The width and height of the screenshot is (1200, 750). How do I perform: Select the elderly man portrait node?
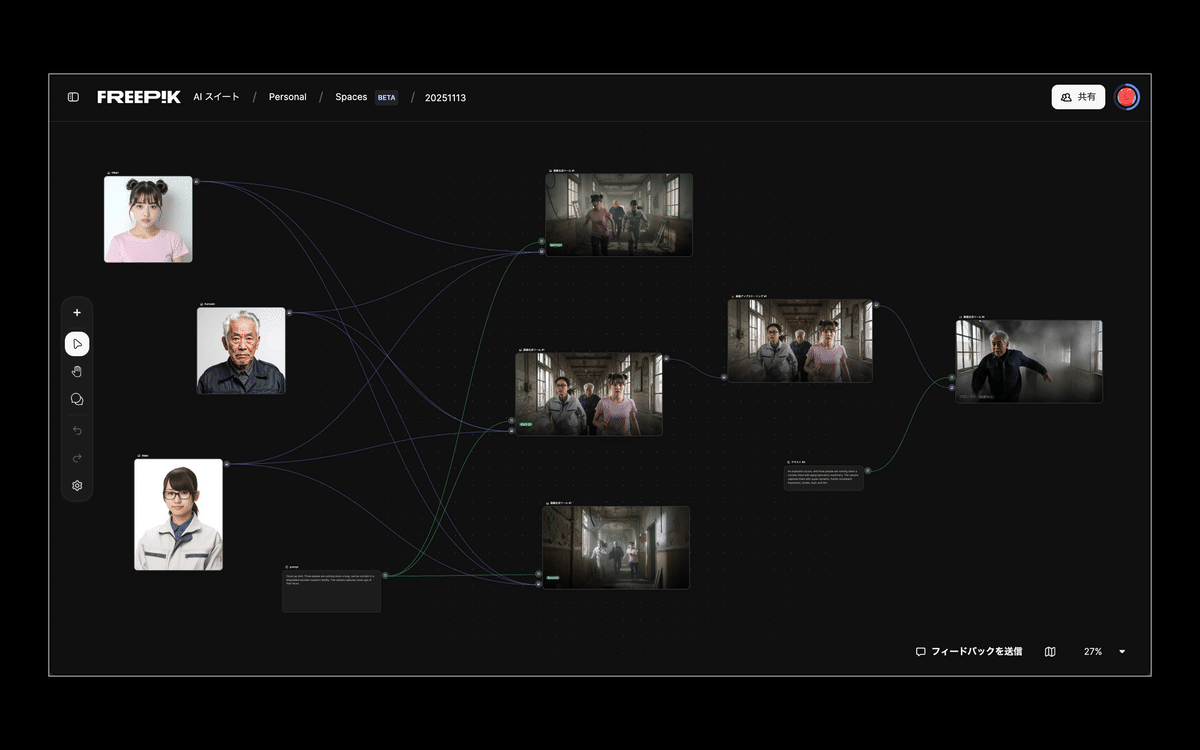click(x=241, y=350)
